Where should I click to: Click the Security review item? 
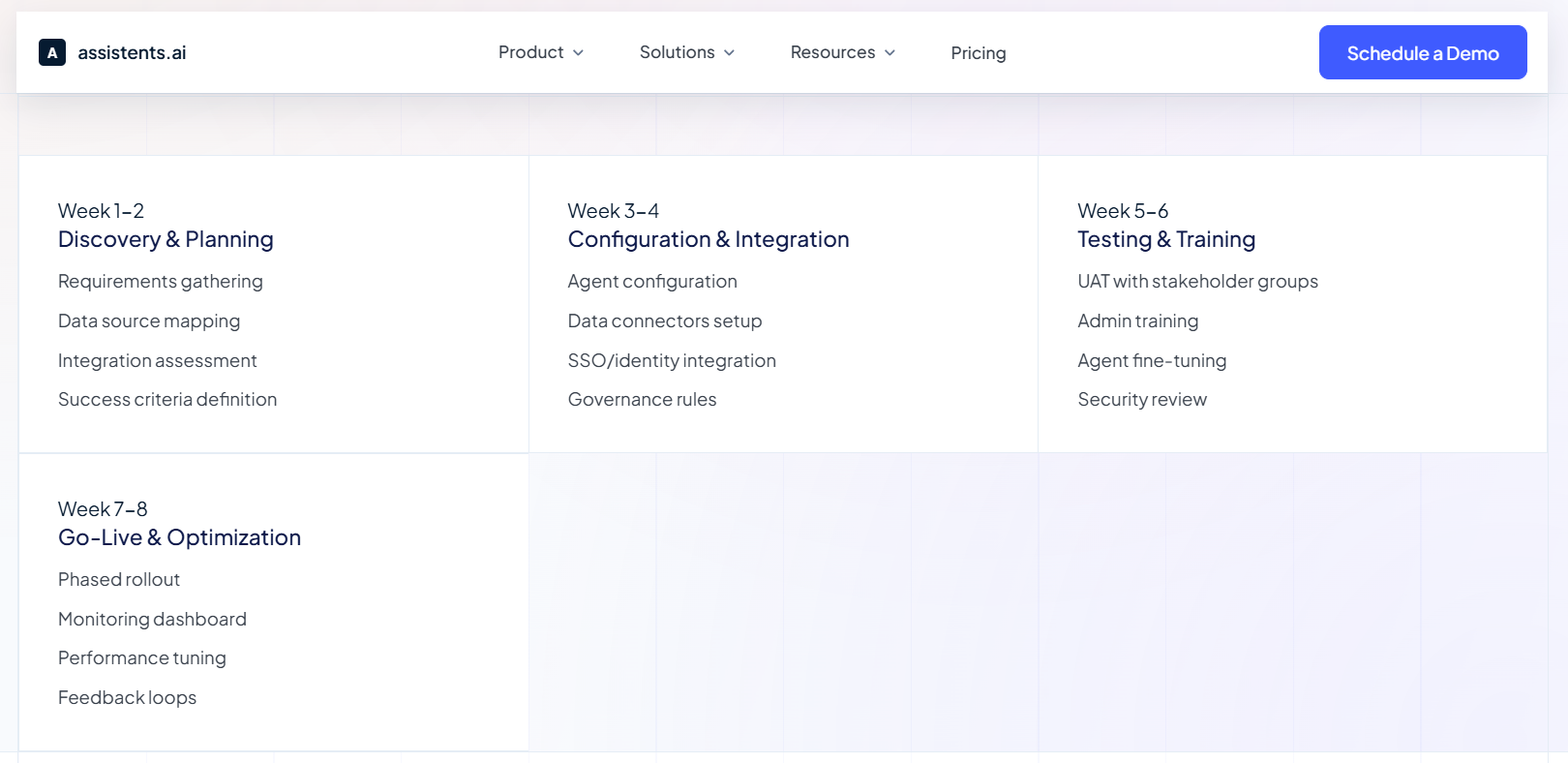(x=1141, y=400)
